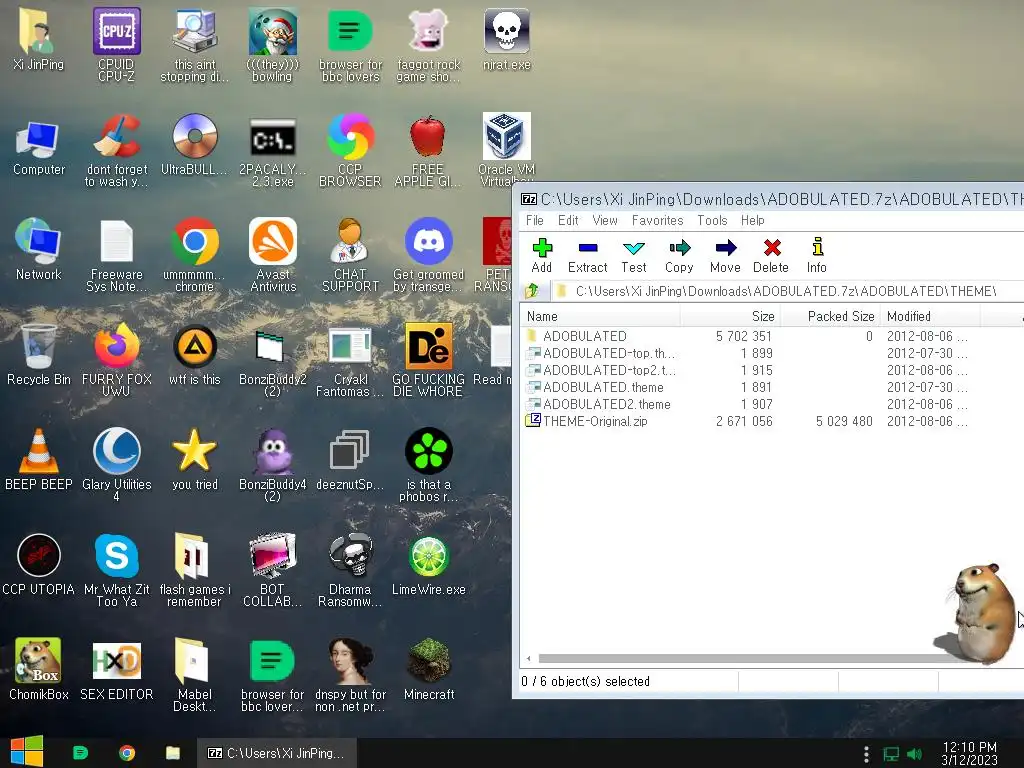Select the Freeware Sys Note... file icon
1024x768 pixels.
pos(116,256)
